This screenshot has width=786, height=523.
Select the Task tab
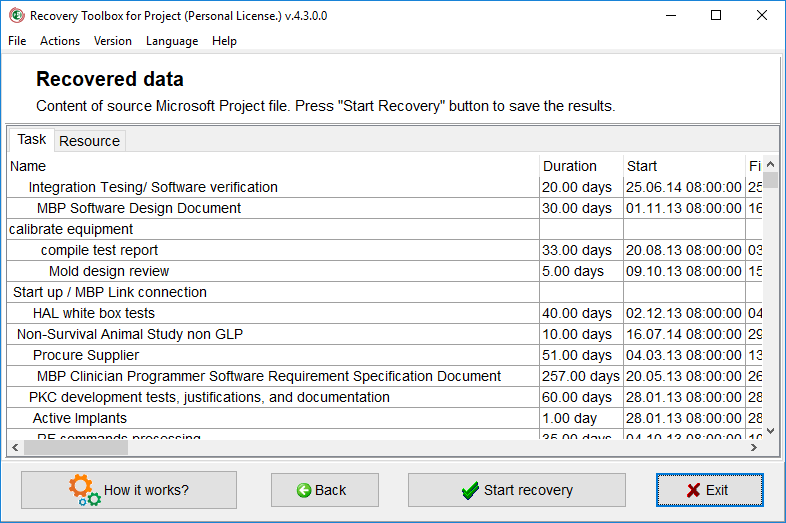click(x=32, y=139)
